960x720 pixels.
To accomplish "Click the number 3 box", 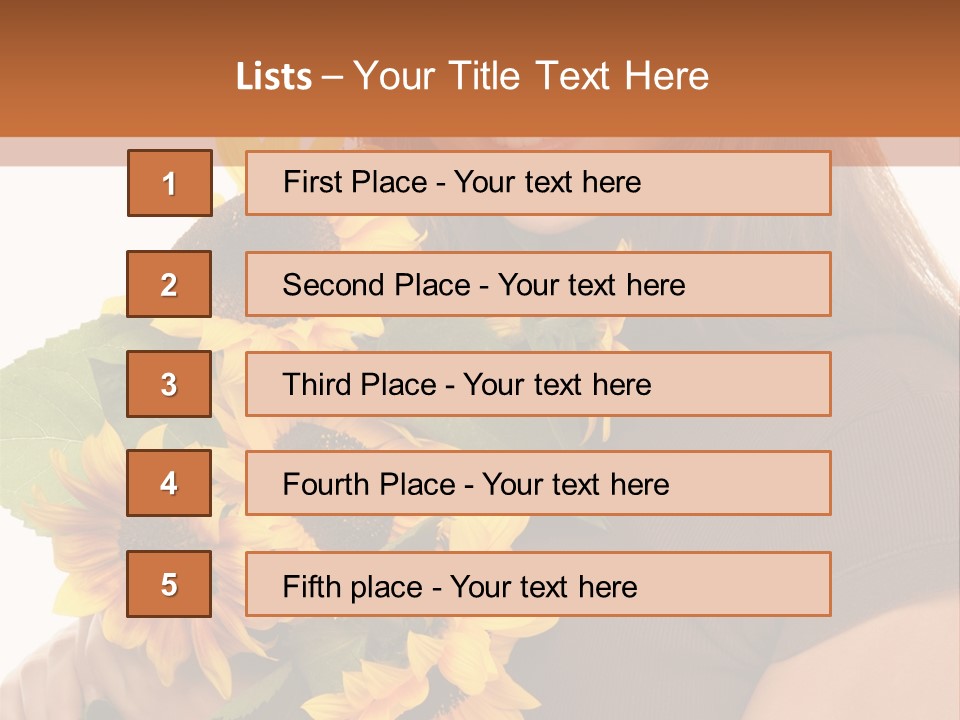I will pos(169,384).
